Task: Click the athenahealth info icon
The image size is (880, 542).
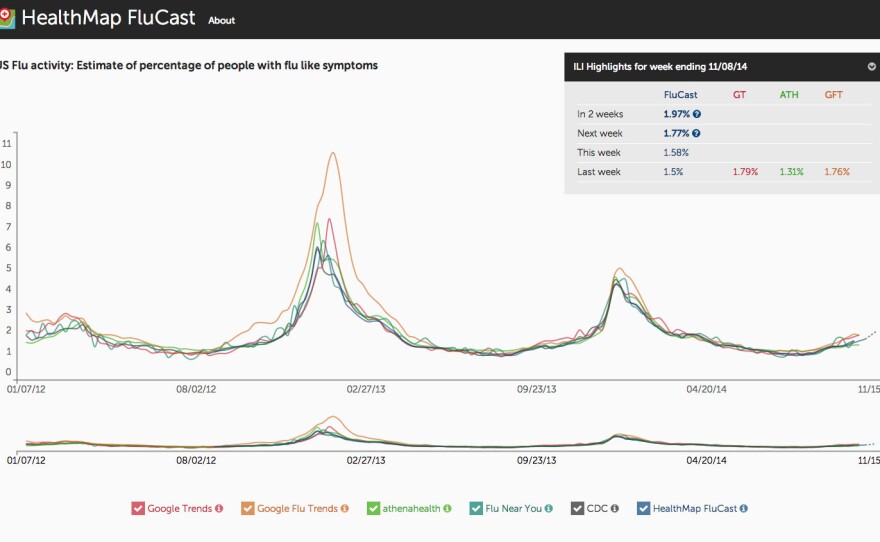Action: (x=448, y=508)
